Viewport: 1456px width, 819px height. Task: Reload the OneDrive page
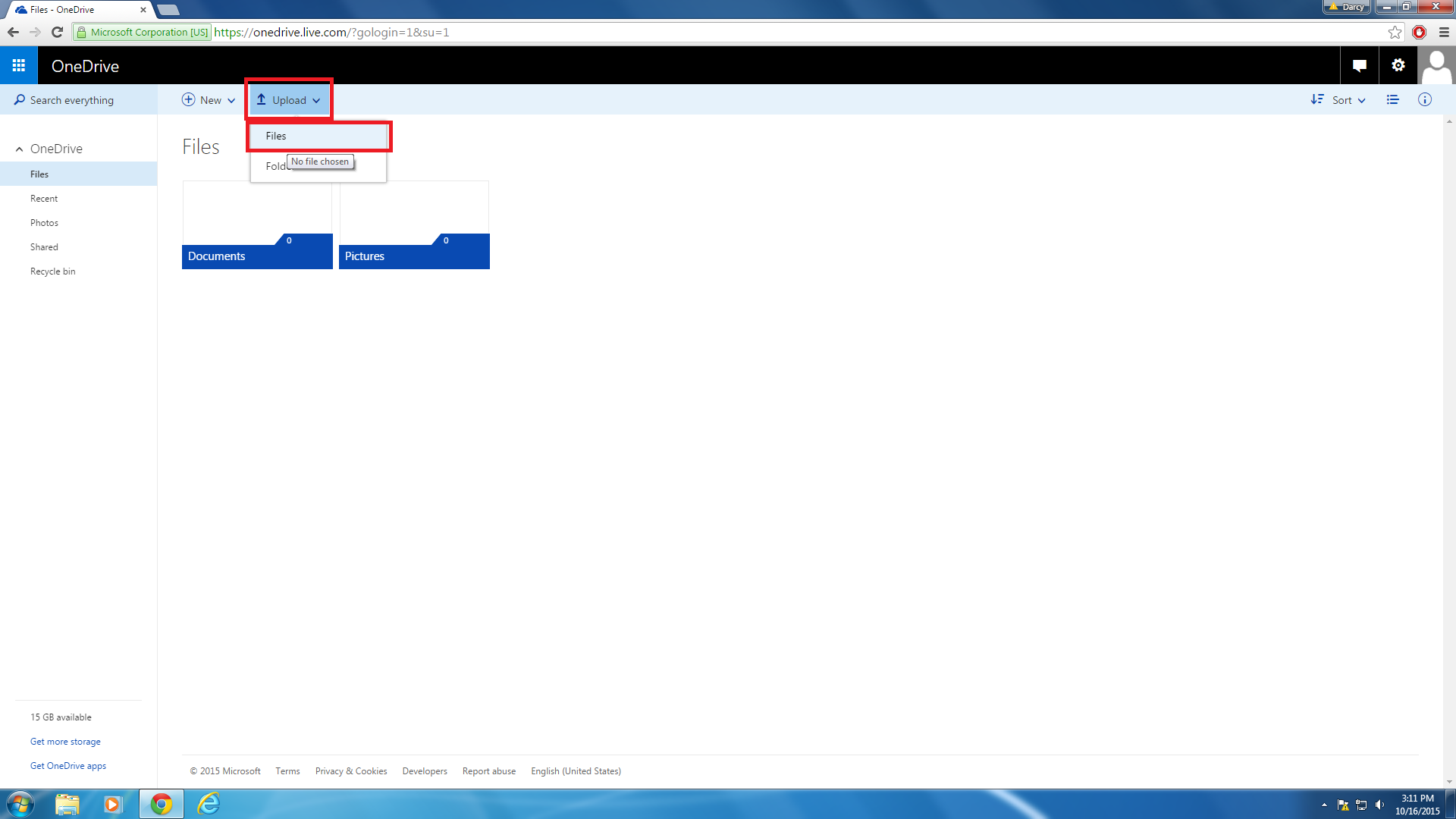[57, 32]
